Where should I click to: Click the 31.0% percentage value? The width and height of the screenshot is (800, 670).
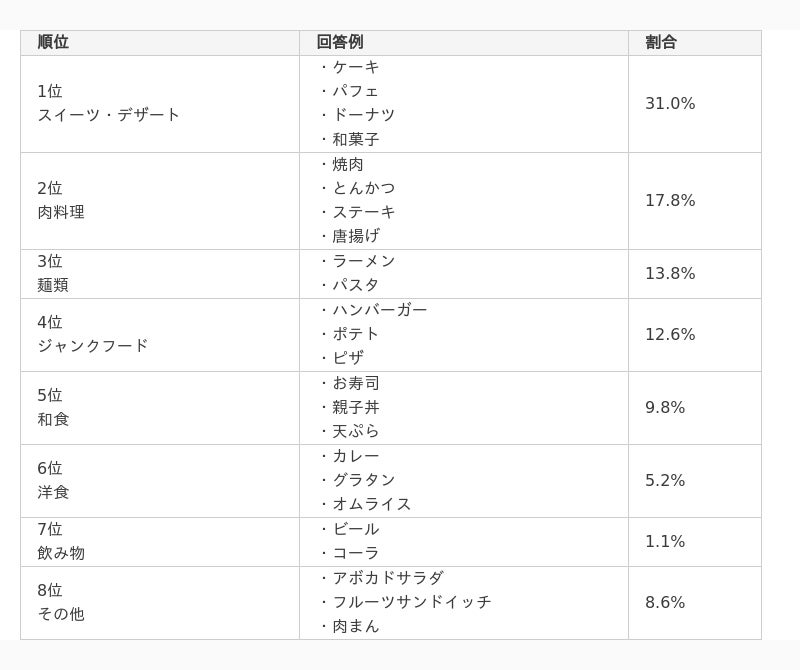670,103
